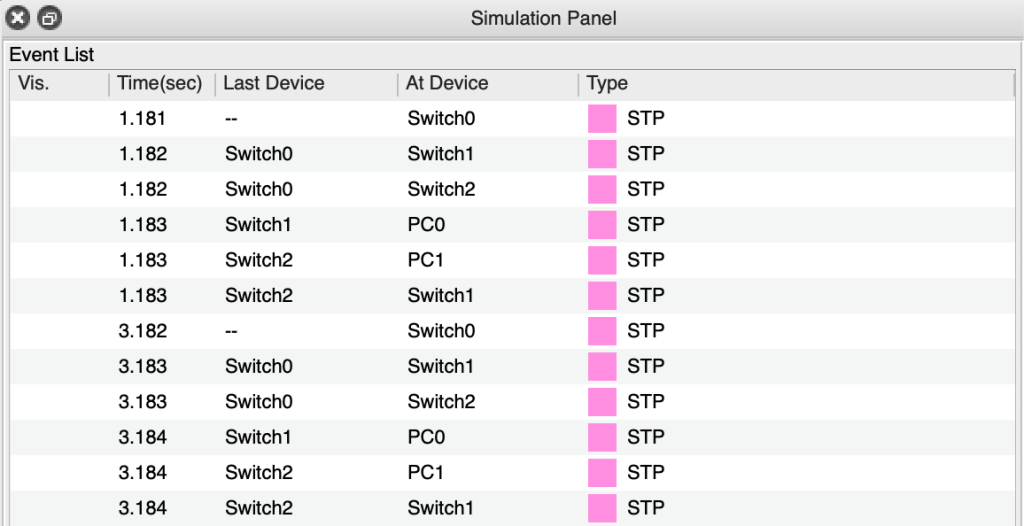Click pink STP swatch for 1.181 event
1024x526 pixels.
pyautogui.click(x=602, y=119)
